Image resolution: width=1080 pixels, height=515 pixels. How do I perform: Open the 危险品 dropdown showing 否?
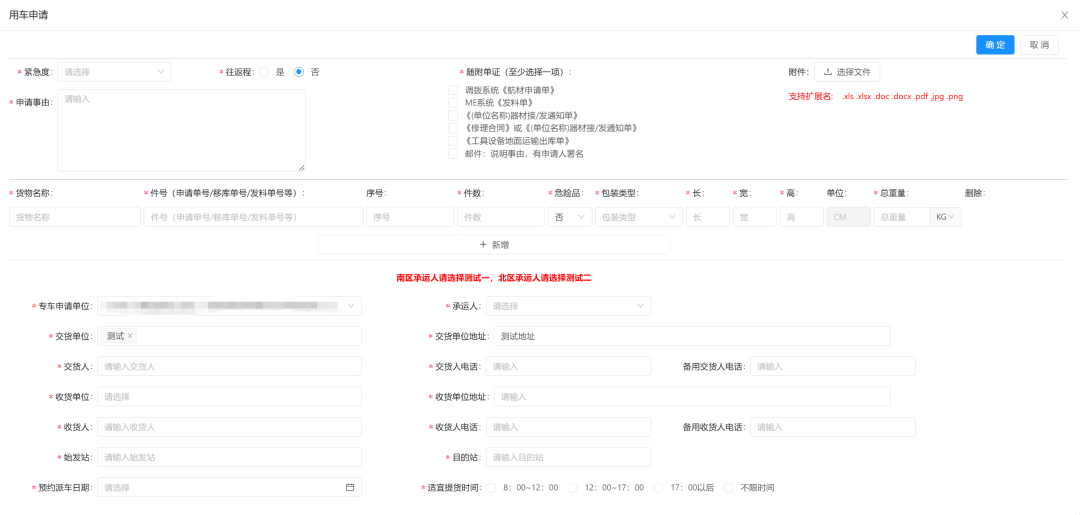[570, 217]
